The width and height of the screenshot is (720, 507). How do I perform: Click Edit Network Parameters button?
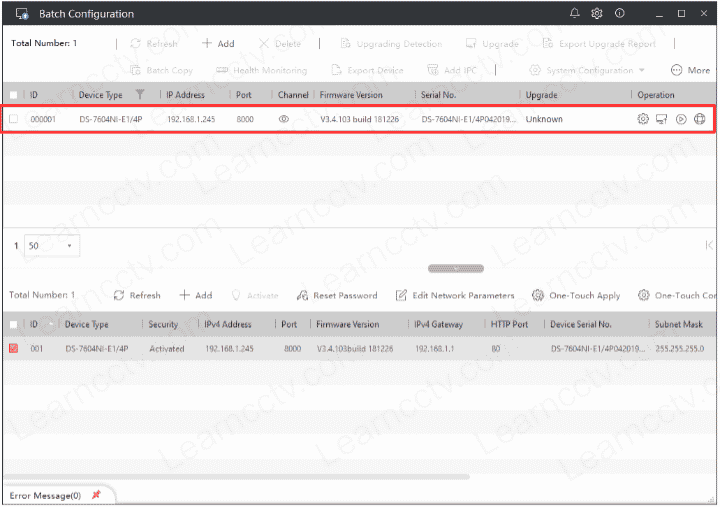point(455,296)
